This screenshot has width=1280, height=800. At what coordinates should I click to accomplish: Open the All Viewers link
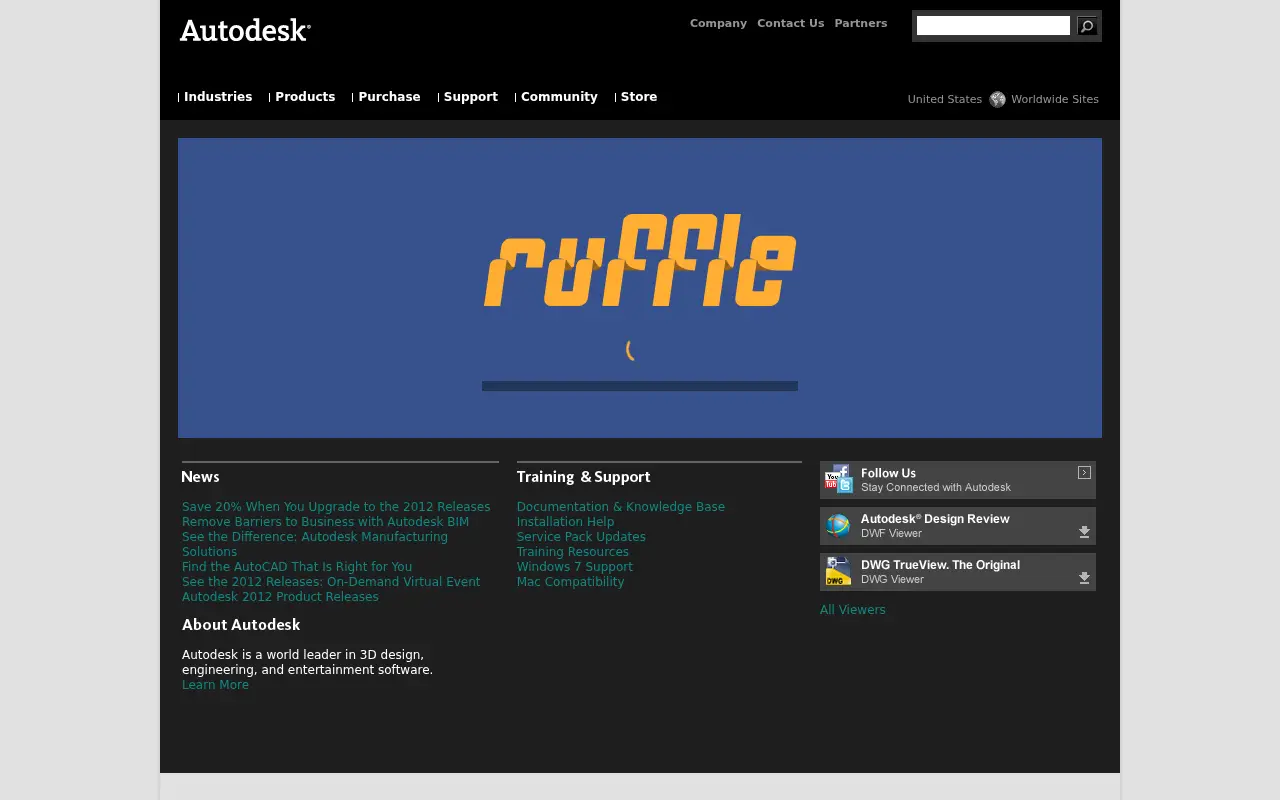[853, 610]
